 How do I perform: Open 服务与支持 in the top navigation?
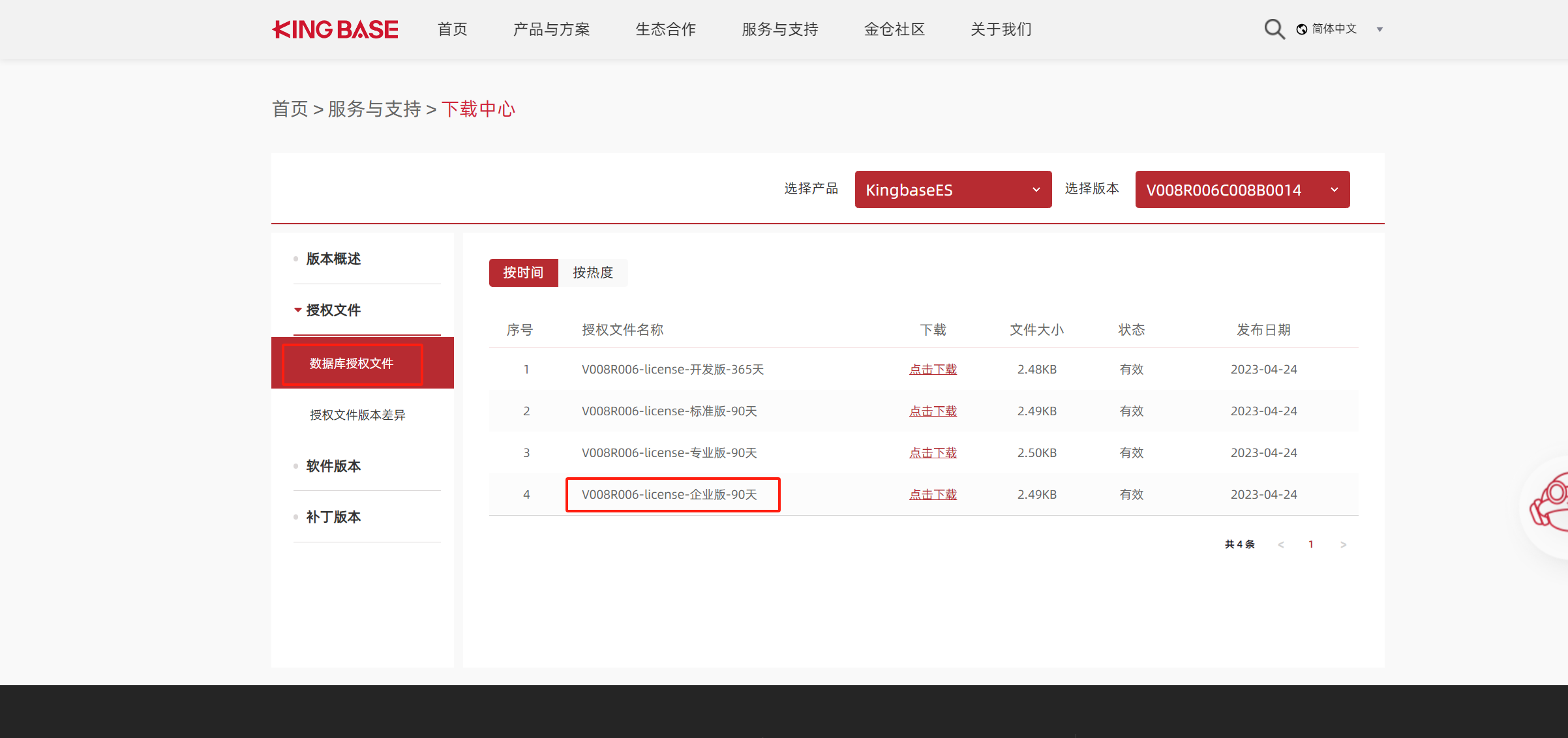(779, 29)
